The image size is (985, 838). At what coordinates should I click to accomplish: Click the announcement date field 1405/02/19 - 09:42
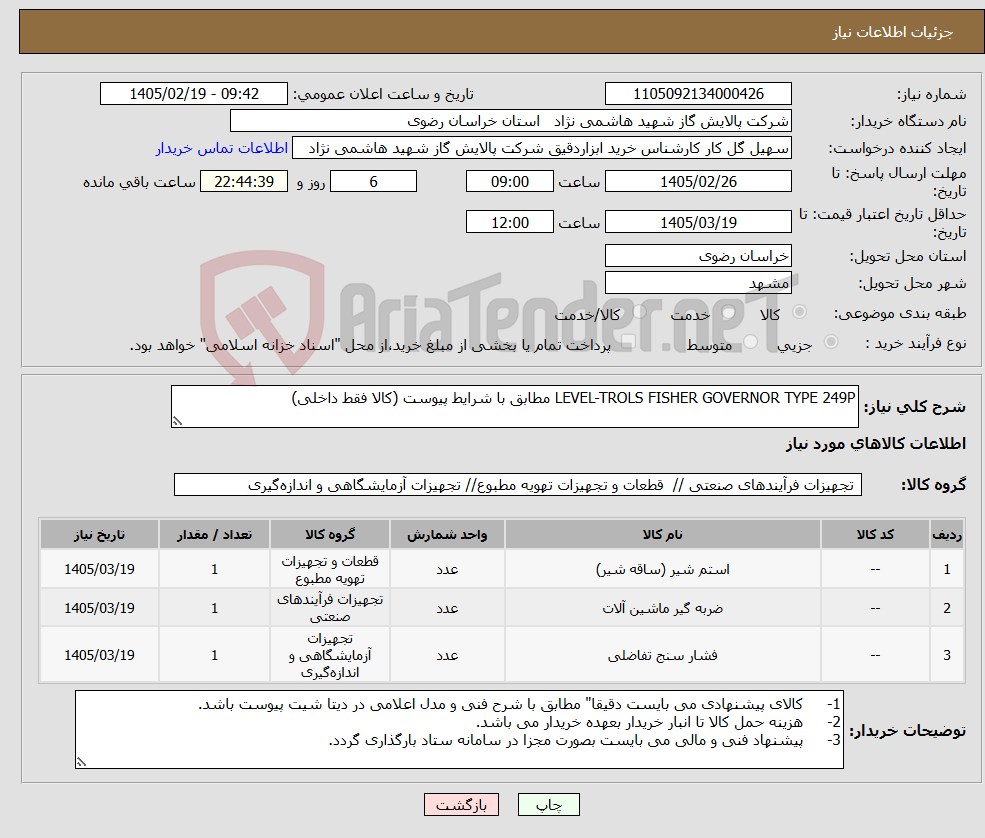193,94
